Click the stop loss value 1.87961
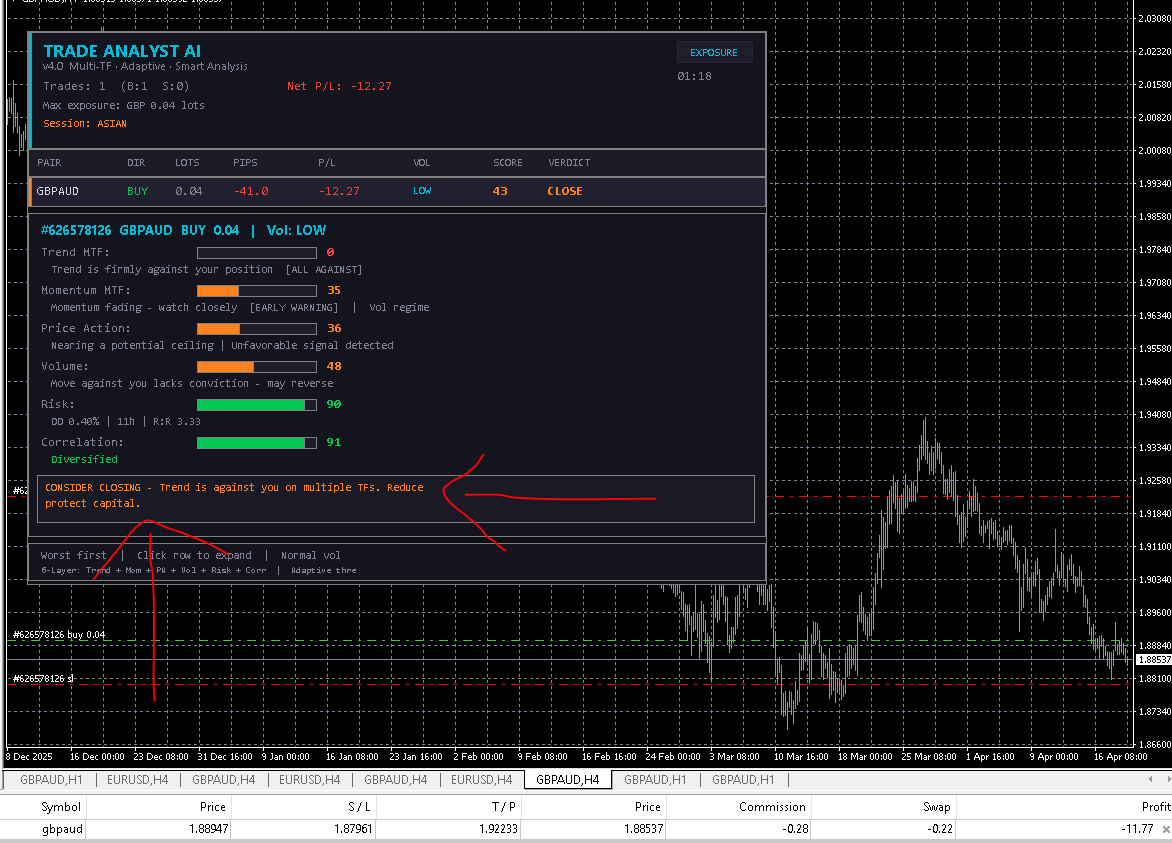 coord(353,829)
